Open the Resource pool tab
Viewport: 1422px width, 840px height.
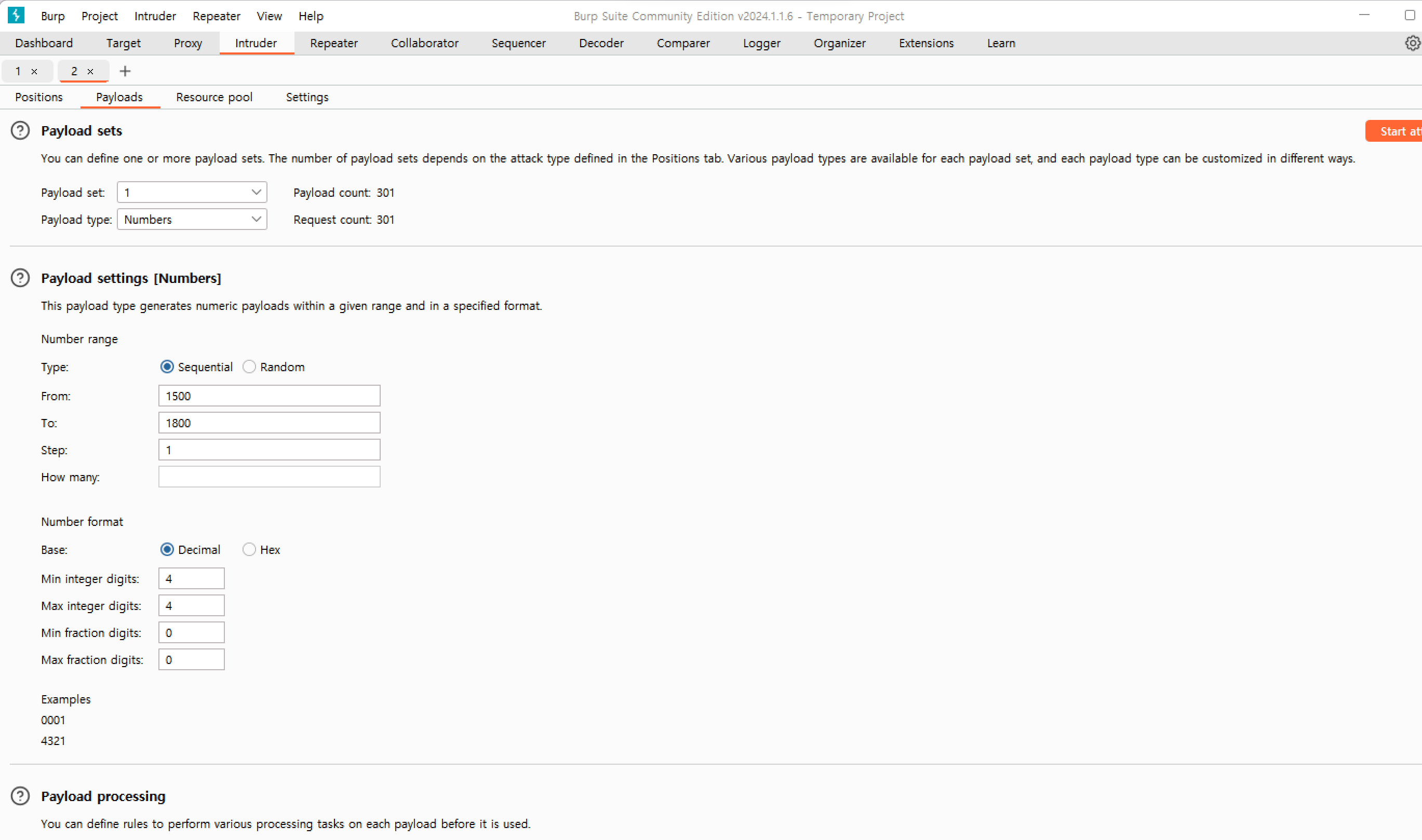pyautogui.click(x=214, y=98)
